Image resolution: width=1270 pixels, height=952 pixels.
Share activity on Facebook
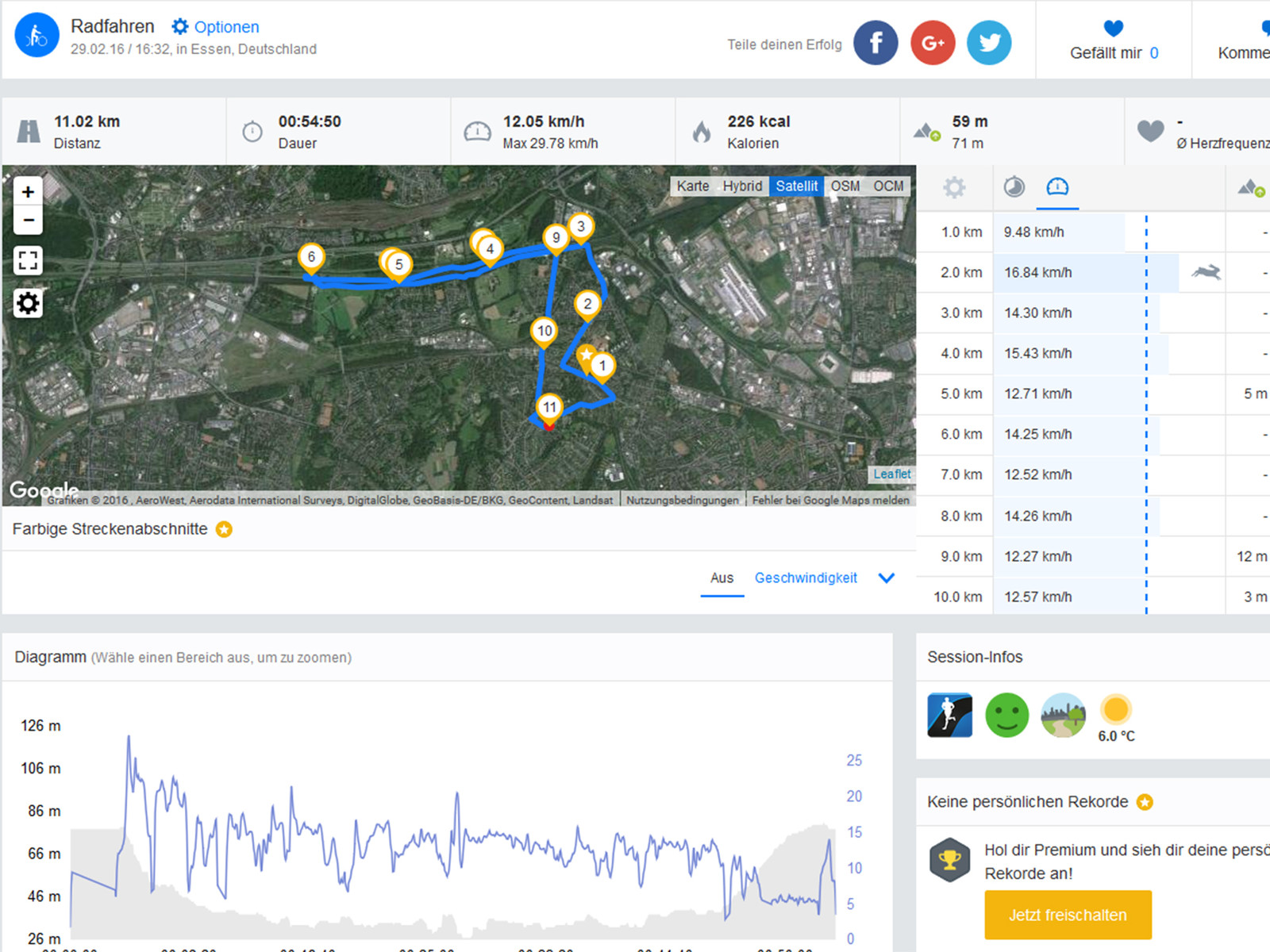pyautogui.click(x=876, y=43)
